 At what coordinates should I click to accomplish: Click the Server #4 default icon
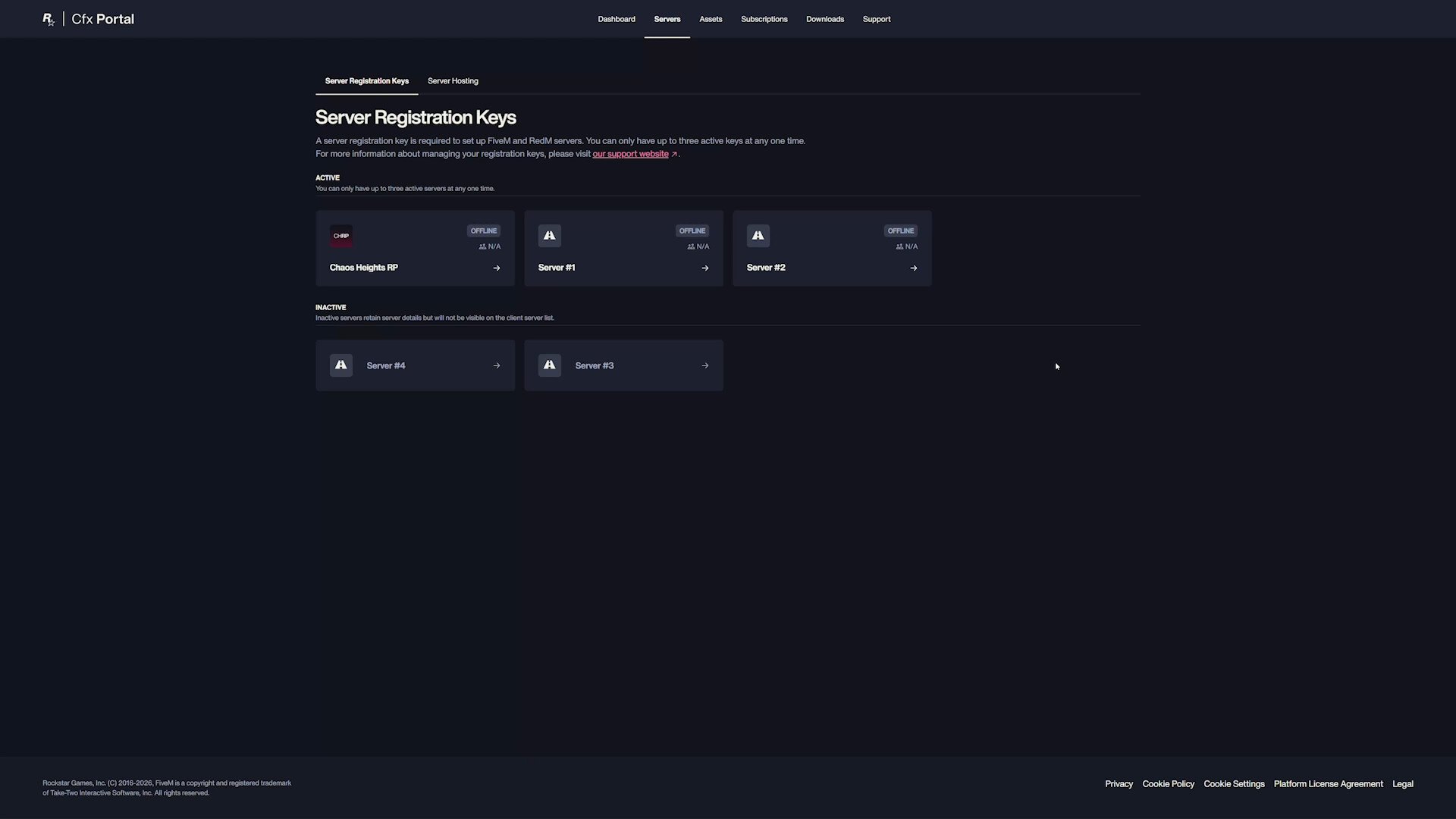coord(341,366)
